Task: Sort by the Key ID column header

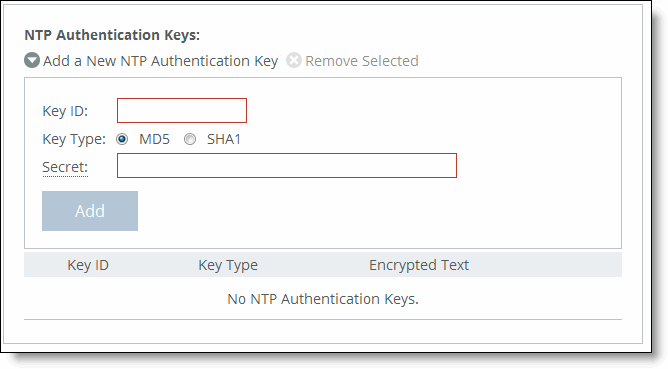Action: click(x=88, y=265)
